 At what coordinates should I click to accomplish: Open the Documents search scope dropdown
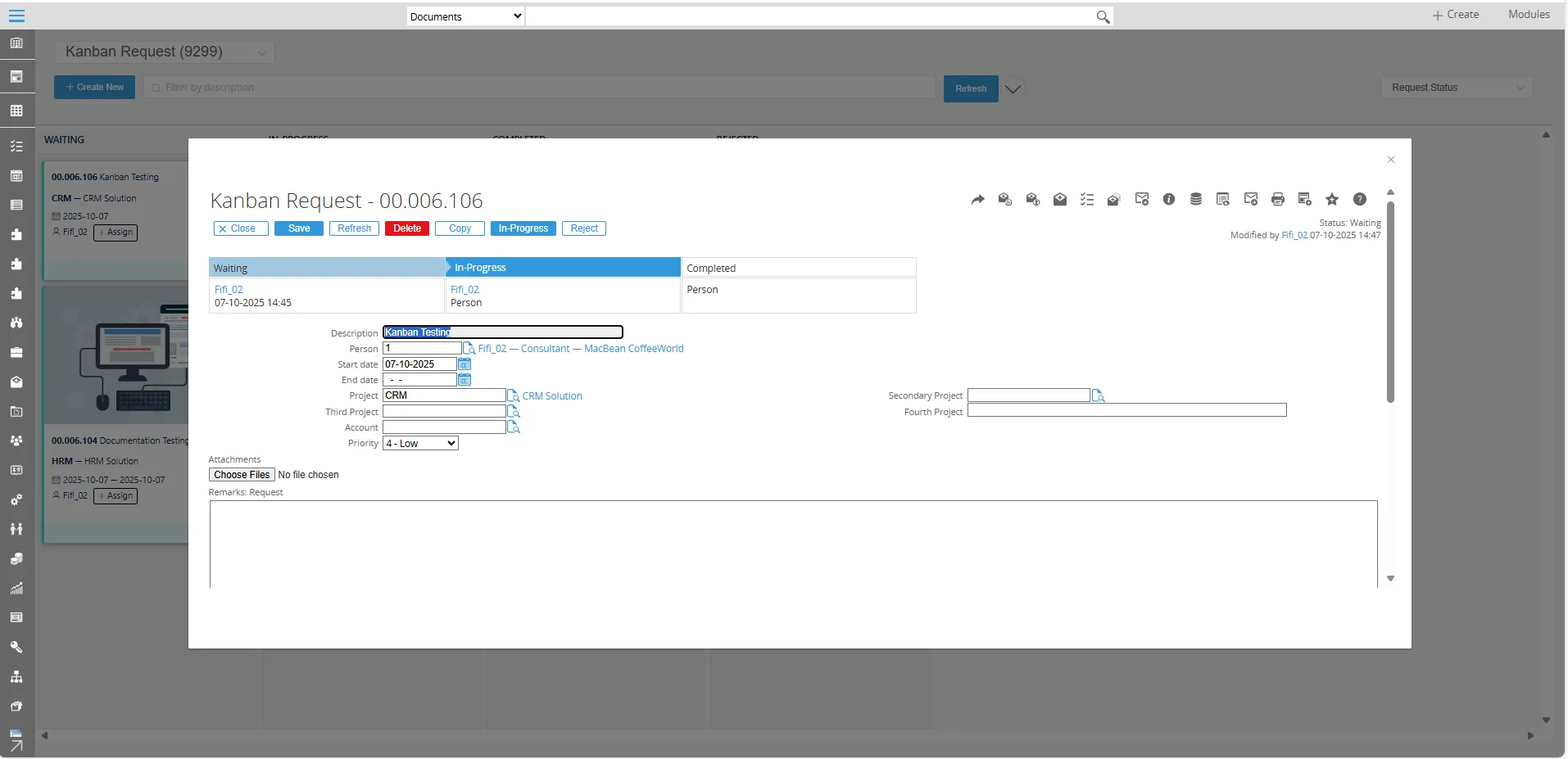click(x=465, y=16)
